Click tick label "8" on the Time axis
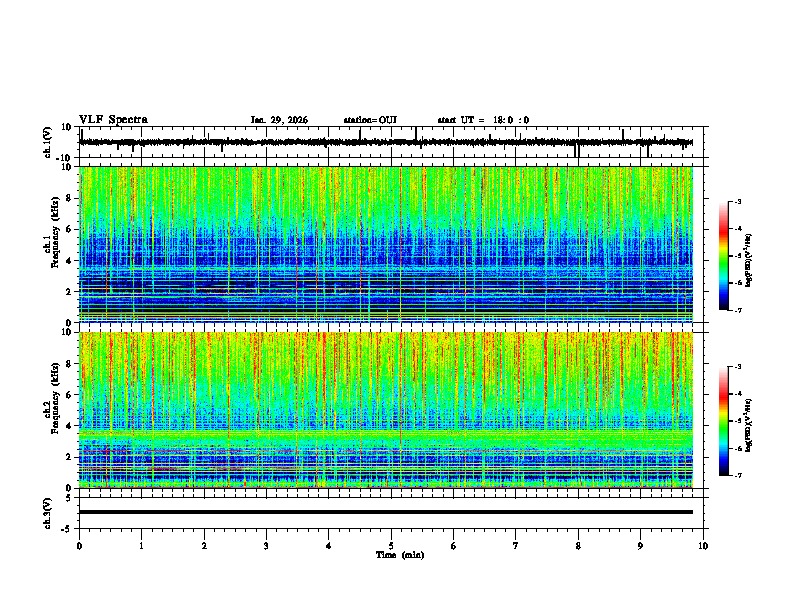Screen dimensions: 792x612 [578, 546]
